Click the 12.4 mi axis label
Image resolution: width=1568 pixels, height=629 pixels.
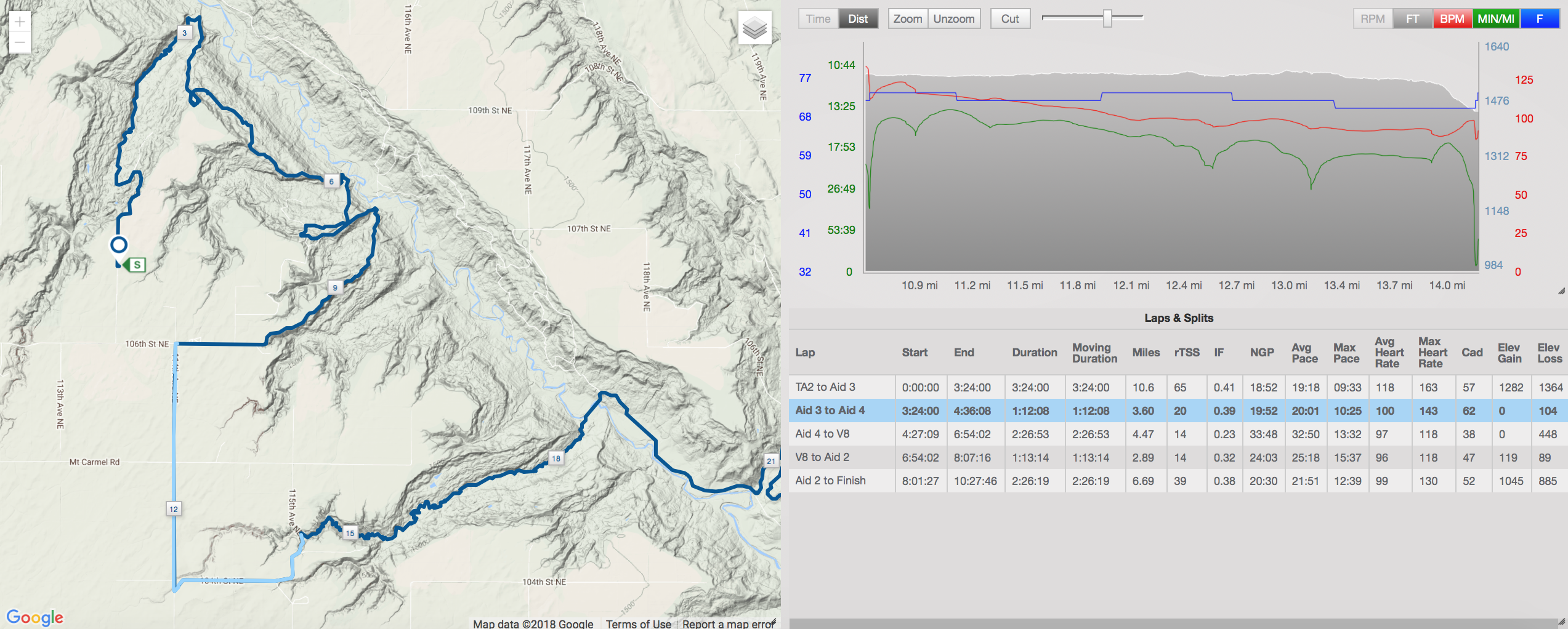[1184, 286]
